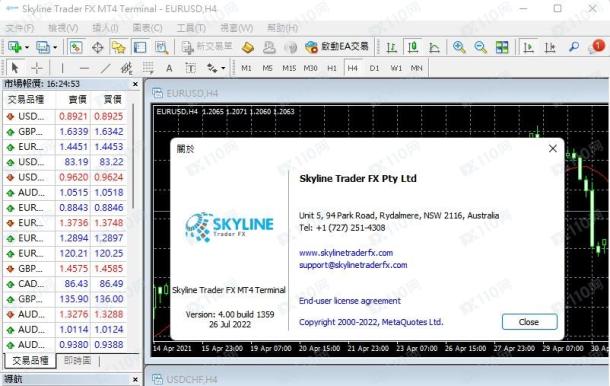Switch timeframe to M1
This screenshot has height=386, width=610.
pos(246,68)
